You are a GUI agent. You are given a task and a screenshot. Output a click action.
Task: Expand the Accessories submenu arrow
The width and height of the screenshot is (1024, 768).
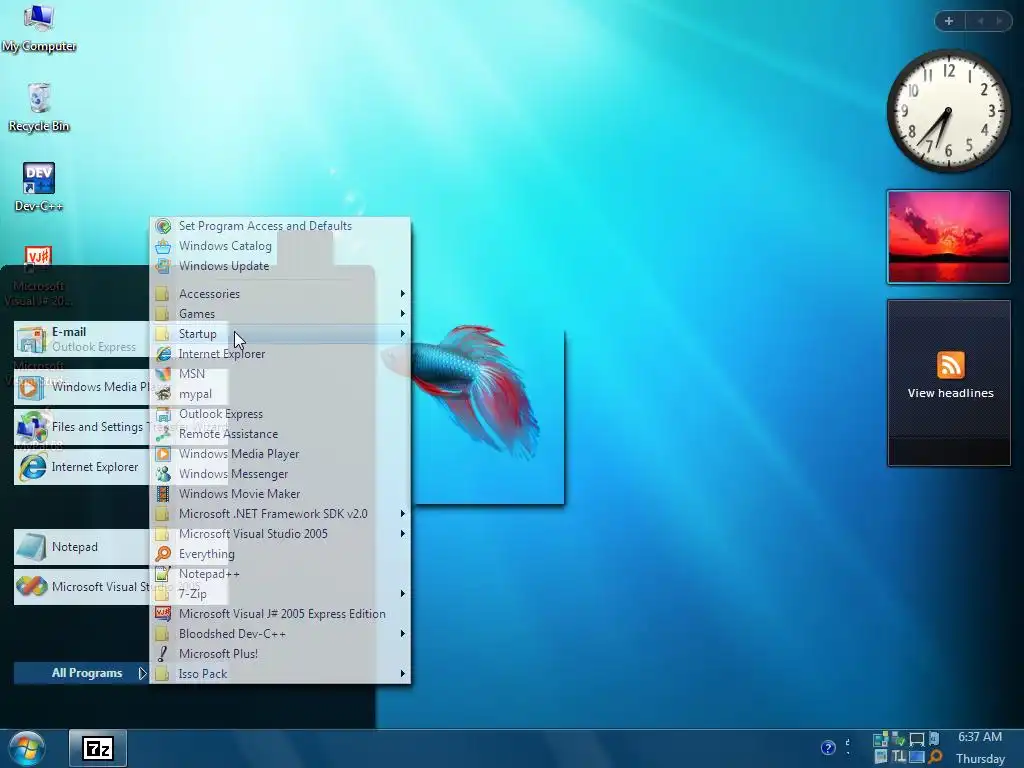coord(403,294)
